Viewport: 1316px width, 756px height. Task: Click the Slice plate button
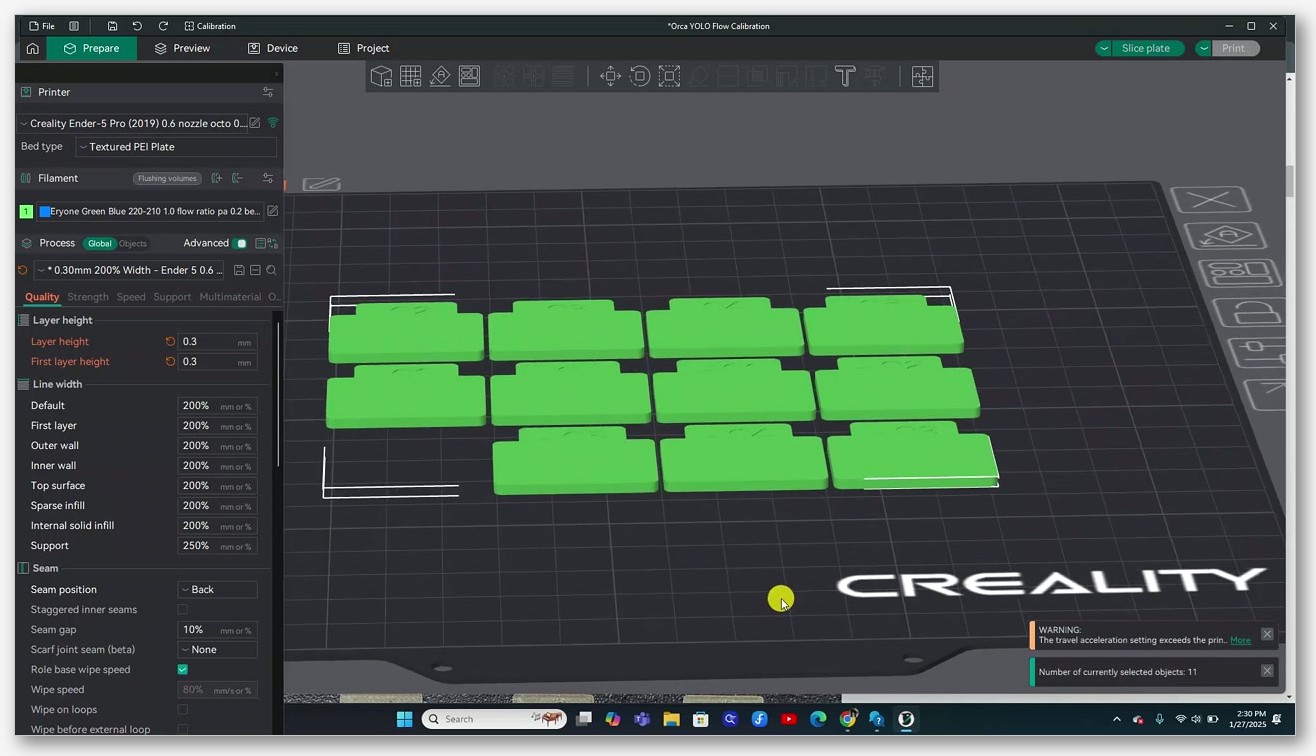(1146, 48)
